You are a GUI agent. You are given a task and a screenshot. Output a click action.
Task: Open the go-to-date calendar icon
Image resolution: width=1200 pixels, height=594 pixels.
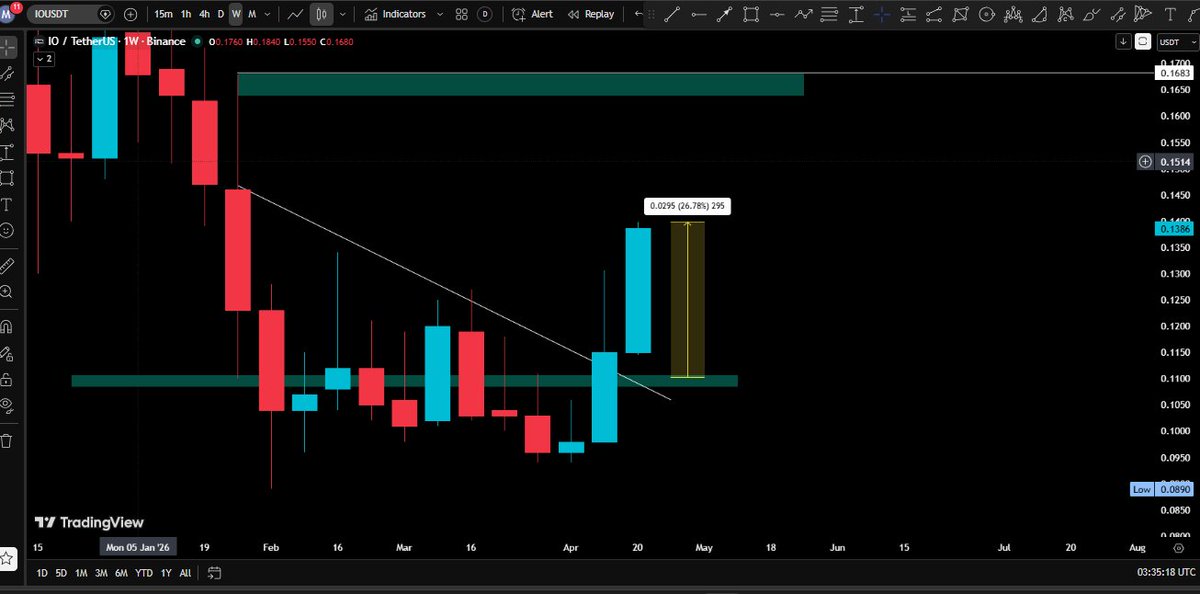(x=214, y=573)
